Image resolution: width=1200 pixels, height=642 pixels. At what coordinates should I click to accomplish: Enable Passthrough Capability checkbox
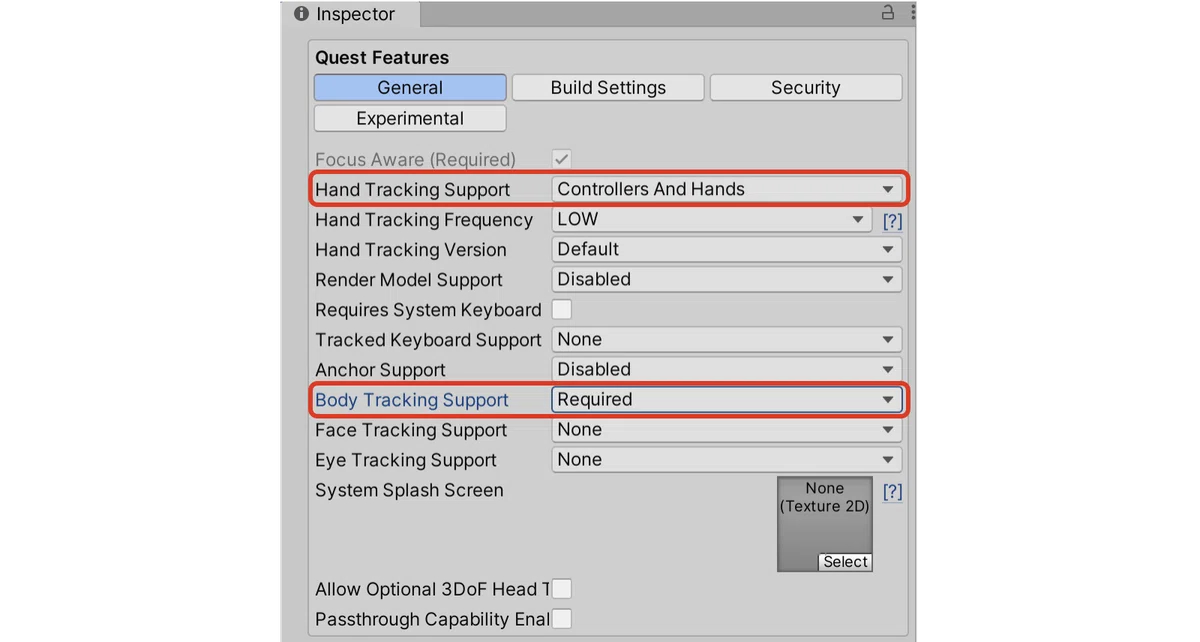click(562, 619)
